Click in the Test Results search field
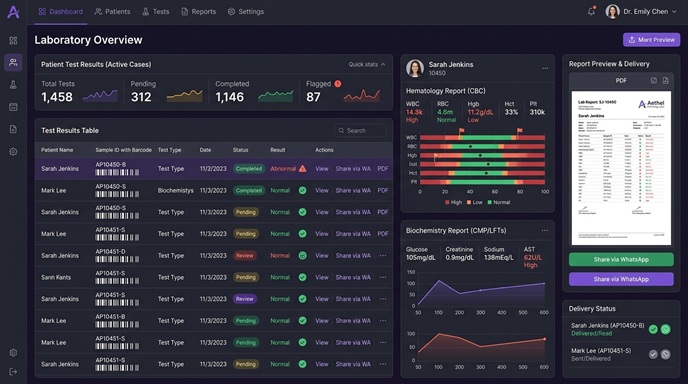The image size is (688, 384). tap(360, 131)
